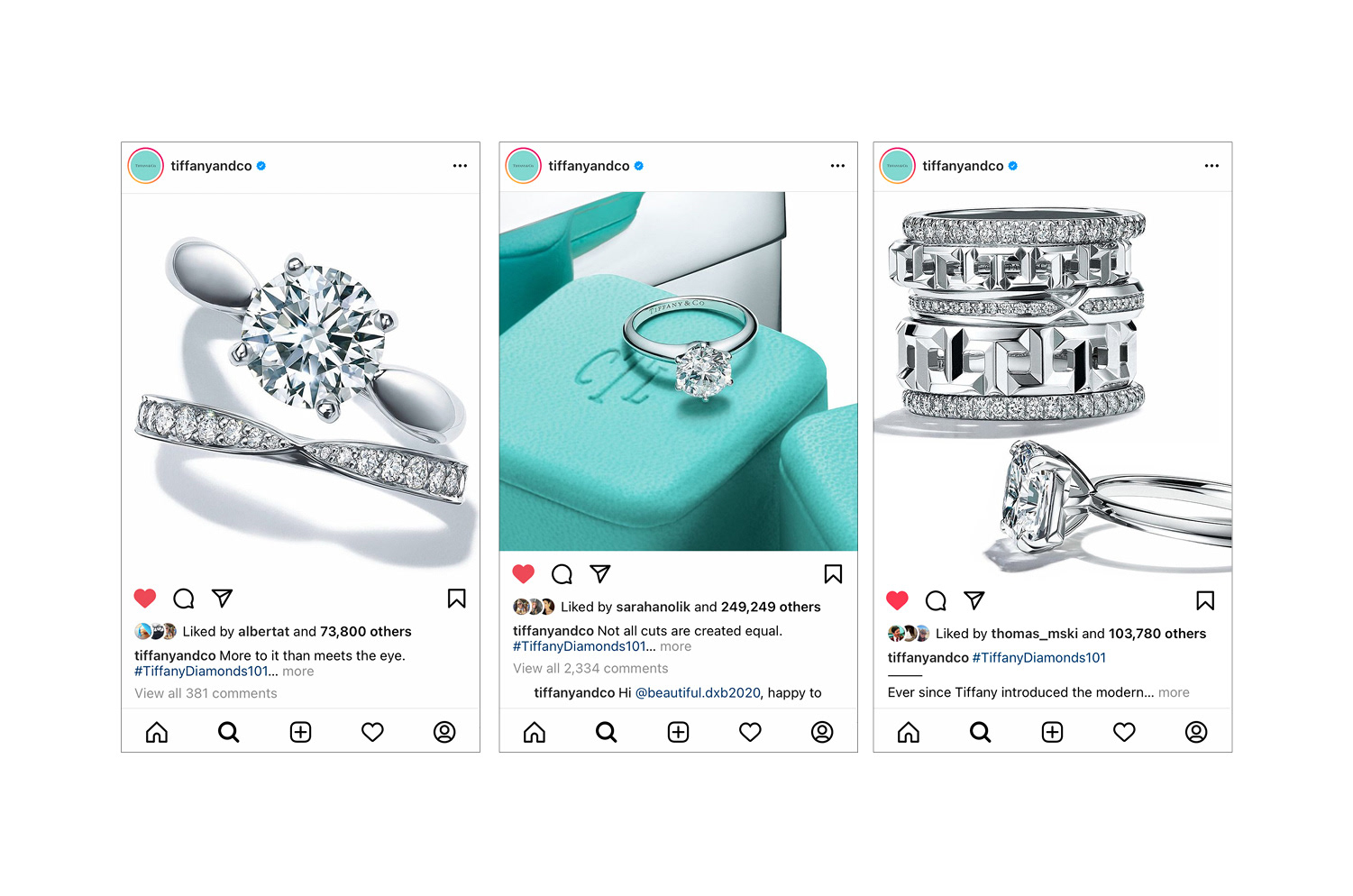
Task: Toggle the bookmark on the teal box post
Action: pos(833,574)
